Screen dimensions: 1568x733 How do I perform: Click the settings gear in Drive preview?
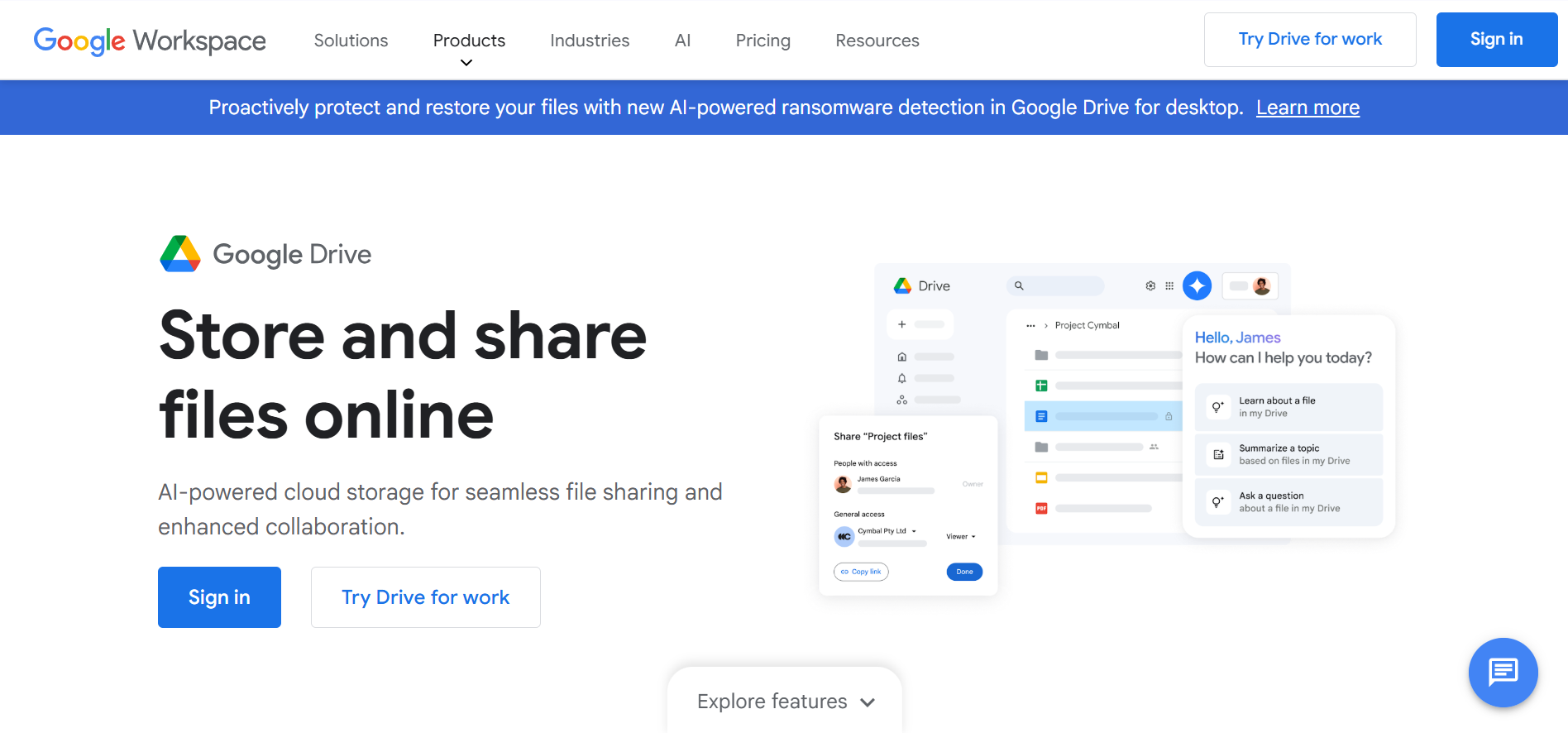pos(1150,285)
